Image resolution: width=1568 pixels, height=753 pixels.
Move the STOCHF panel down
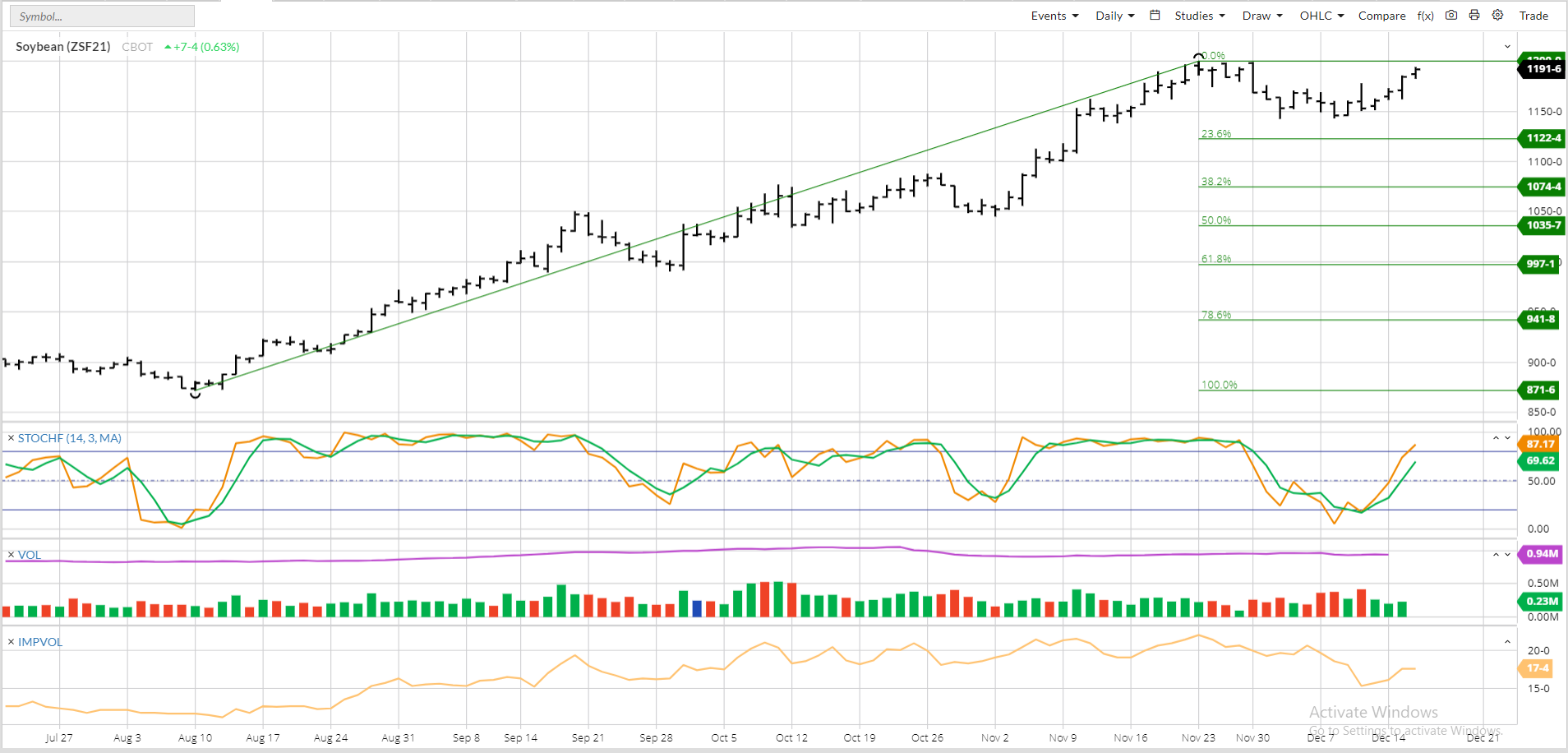click(1507, 438)
